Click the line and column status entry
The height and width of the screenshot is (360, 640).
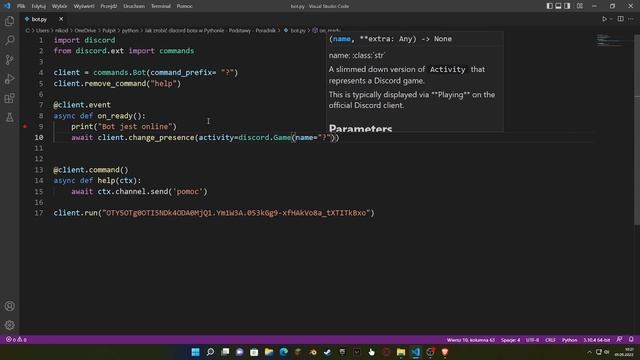coord(470,340)
